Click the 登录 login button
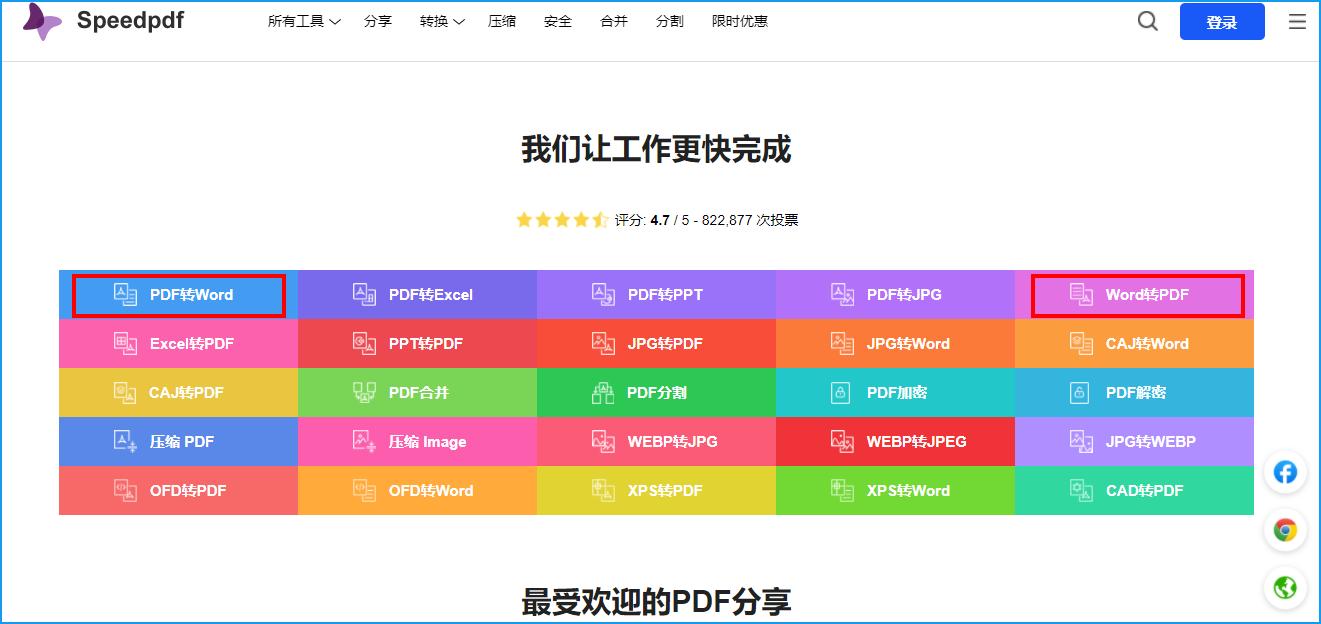The width and height of the screenshot is (1321, 624). tap(1222, 20)
